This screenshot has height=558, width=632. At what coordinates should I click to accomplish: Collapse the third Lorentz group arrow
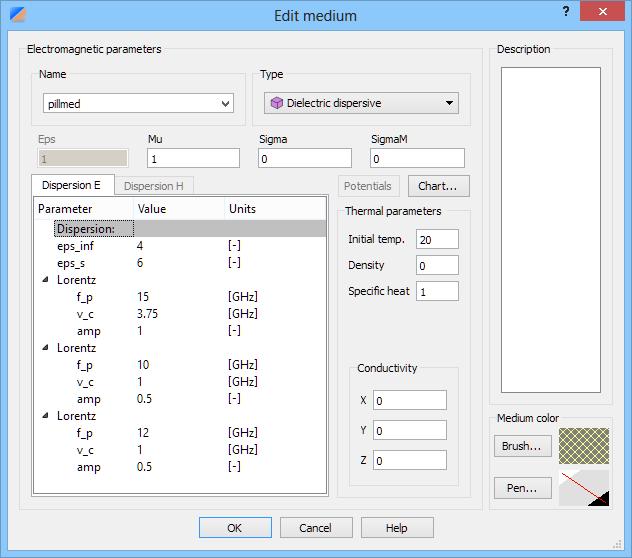(45, 415)
